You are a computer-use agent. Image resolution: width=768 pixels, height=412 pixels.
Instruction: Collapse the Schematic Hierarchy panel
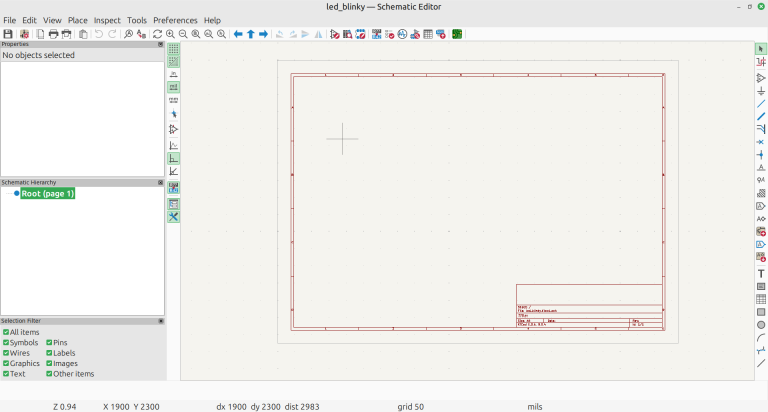click(160, 182)
